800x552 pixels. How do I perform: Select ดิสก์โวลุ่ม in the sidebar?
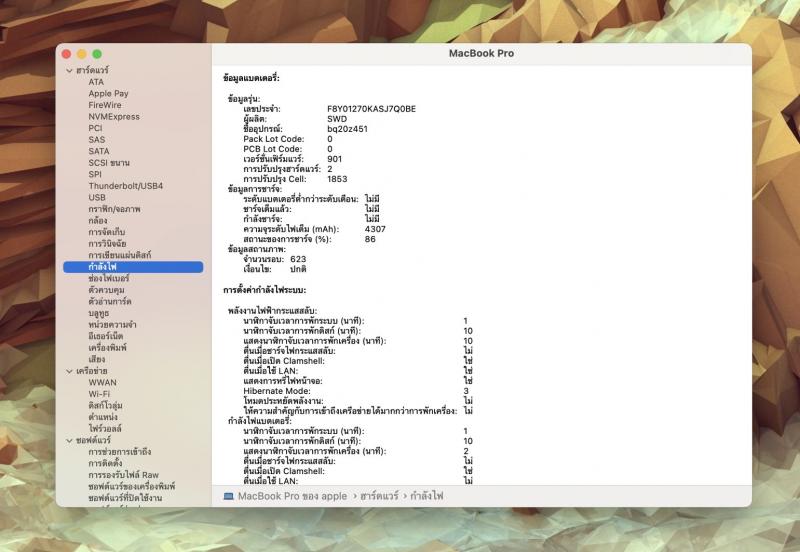(105, 406)
